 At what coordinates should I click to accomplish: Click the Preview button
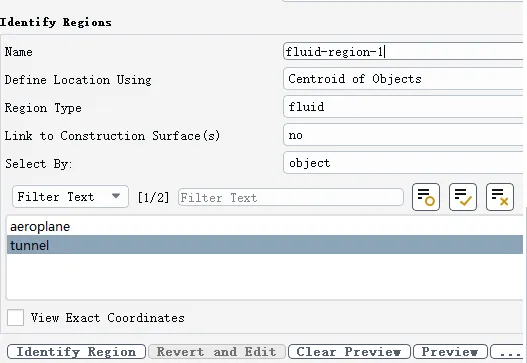(x=450, y=352)
